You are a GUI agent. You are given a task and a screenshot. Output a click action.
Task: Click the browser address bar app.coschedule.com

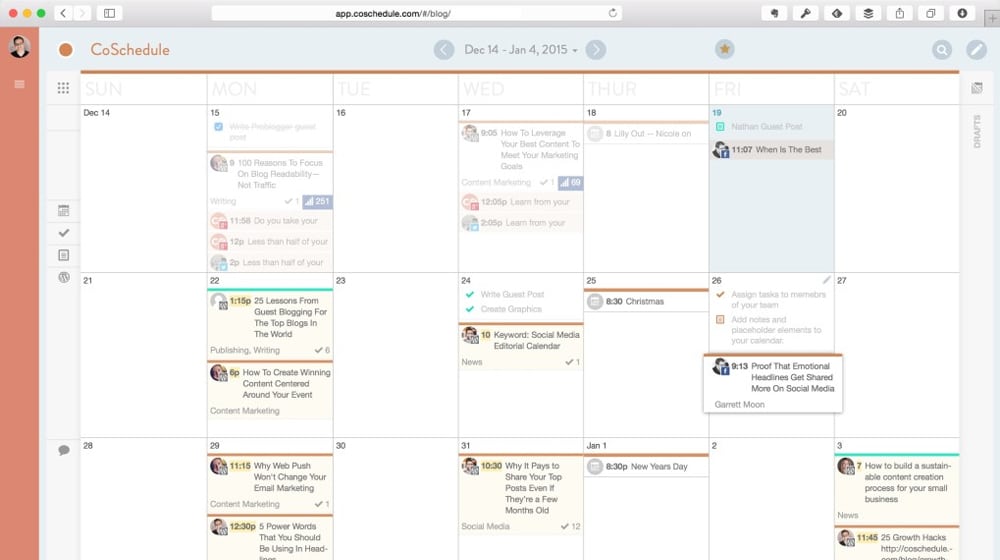click(416, 13)
